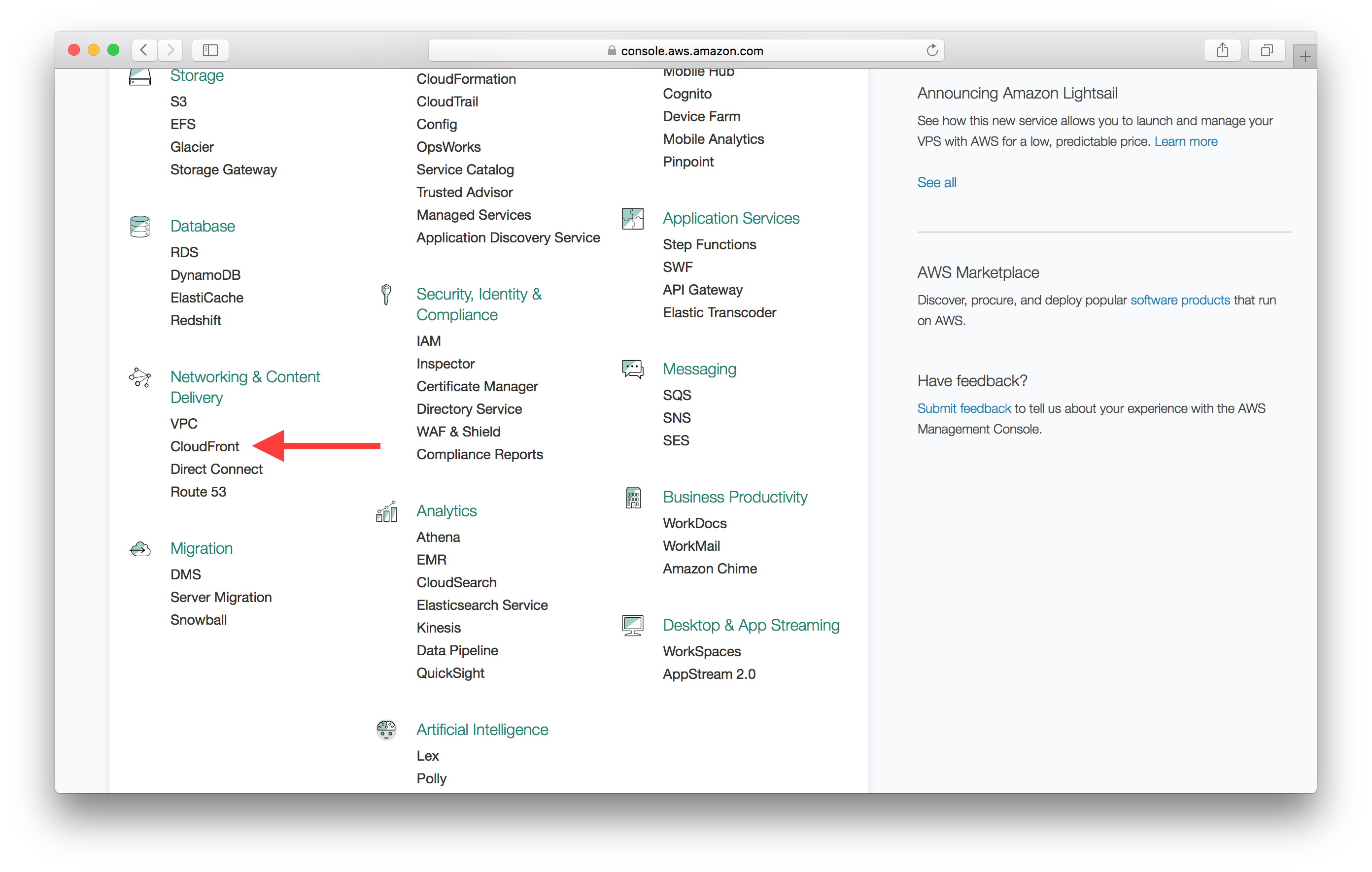Open Device Farm

pyautogui.click(x=701, y=116)
